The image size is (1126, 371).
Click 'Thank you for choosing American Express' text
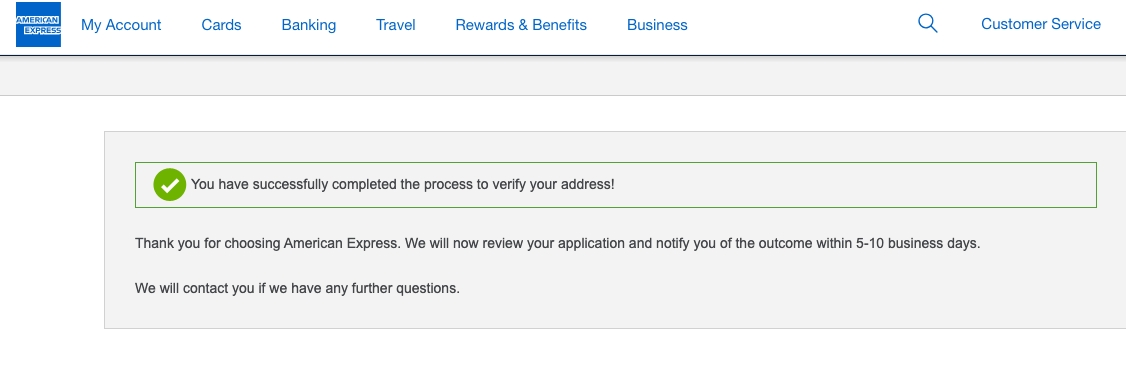267,243
